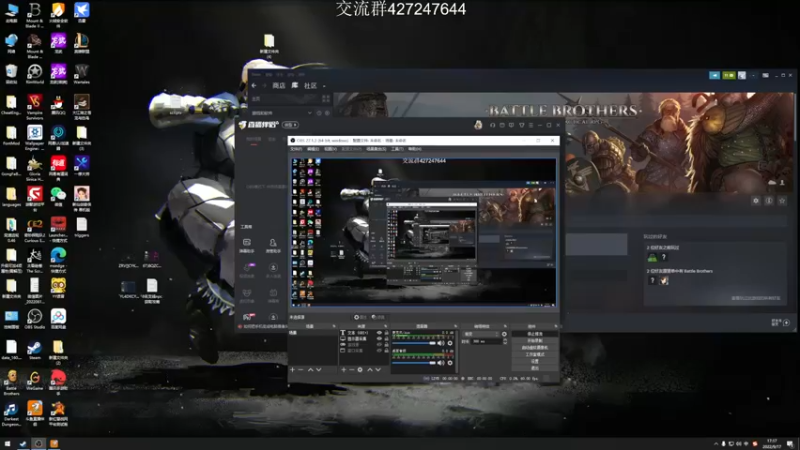Viewport: 800px width, 450px height.
Task: Open the 文件(F) menu in OBS
Action: coord(296,149)
